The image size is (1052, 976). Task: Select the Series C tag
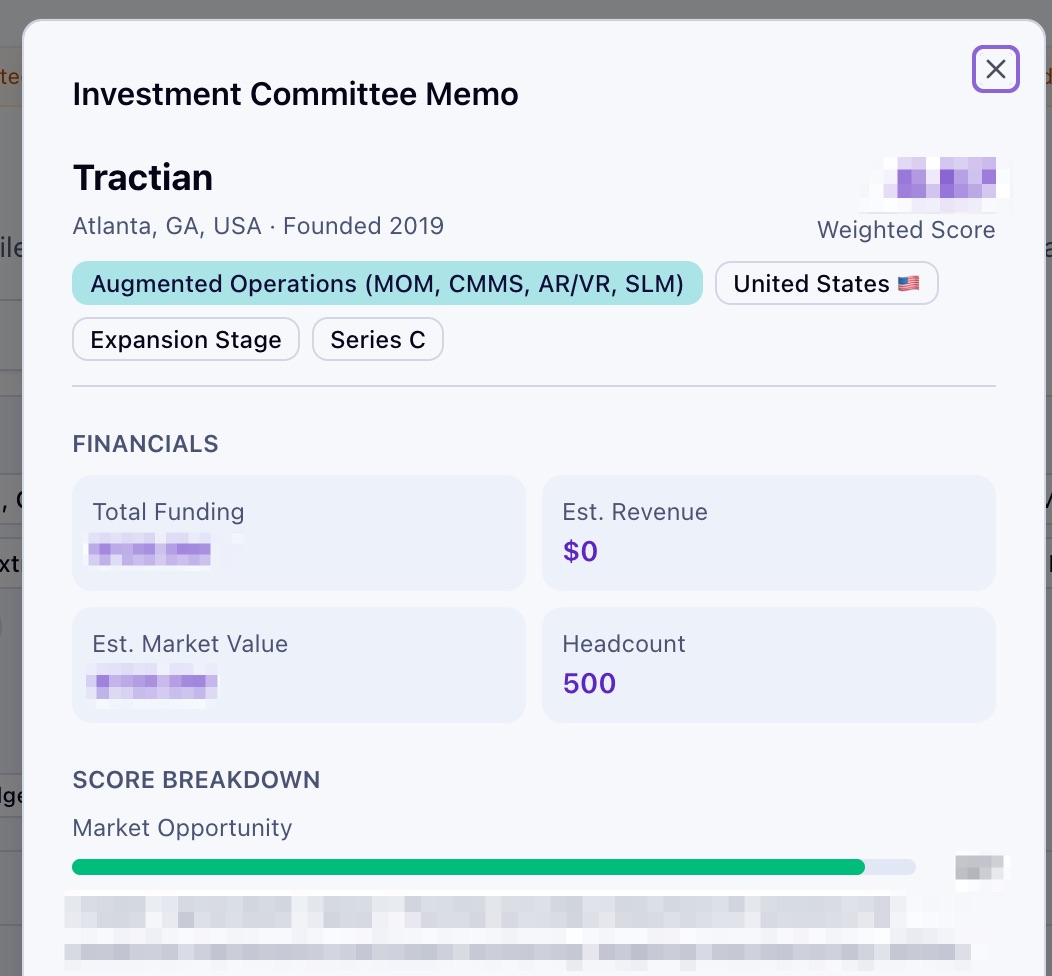(378, 340)
